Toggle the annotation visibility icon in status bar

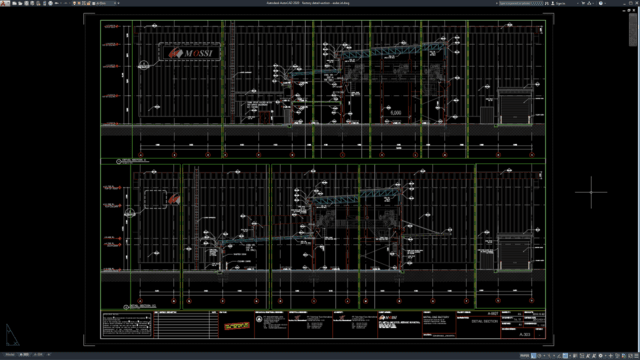coord(588,356)
